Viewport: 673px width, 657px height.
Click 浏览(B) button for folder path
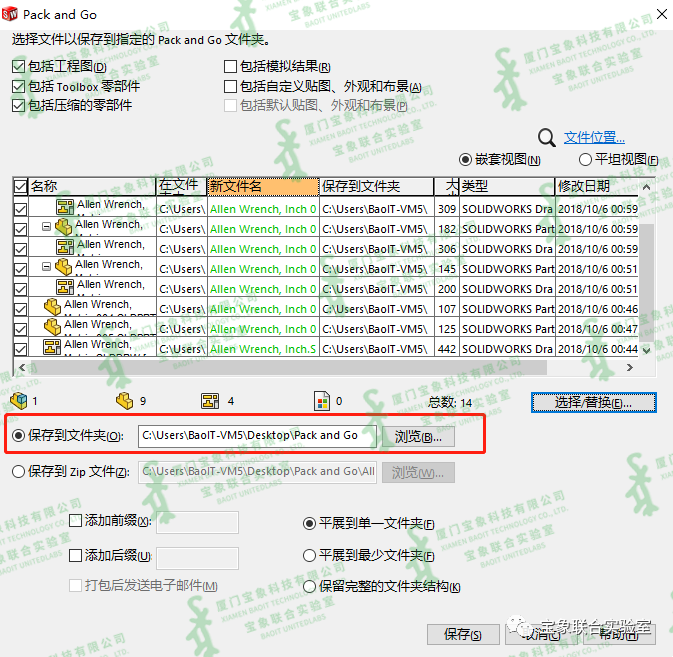pos(418,436)
